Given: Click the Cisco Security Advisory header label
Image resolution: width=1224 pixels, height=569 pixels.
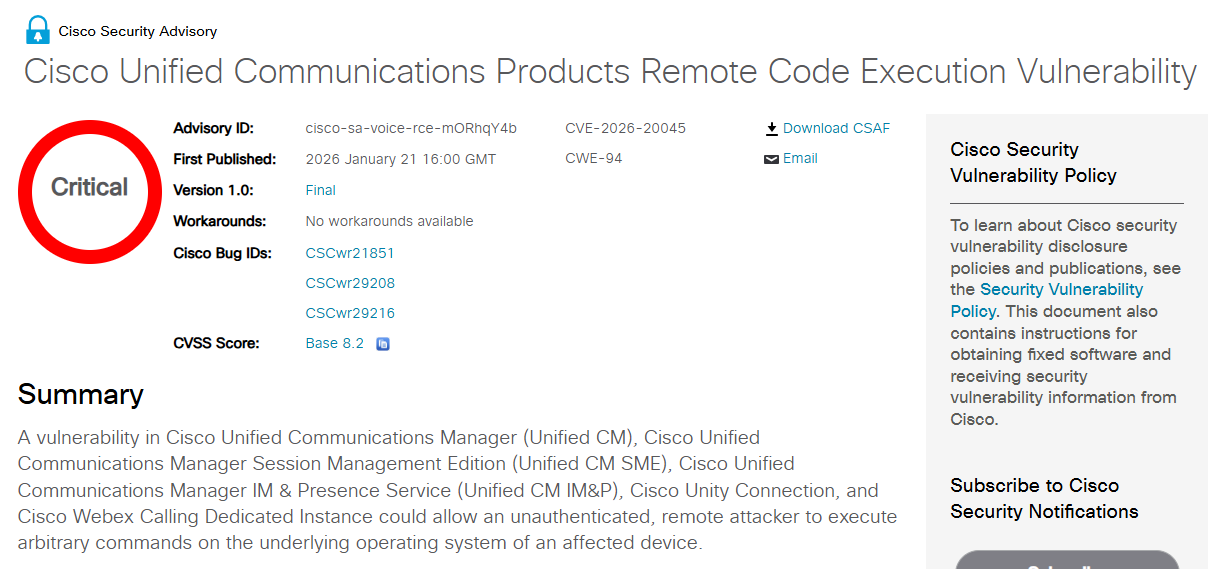Looking at the screenshot, I should 138,31.
